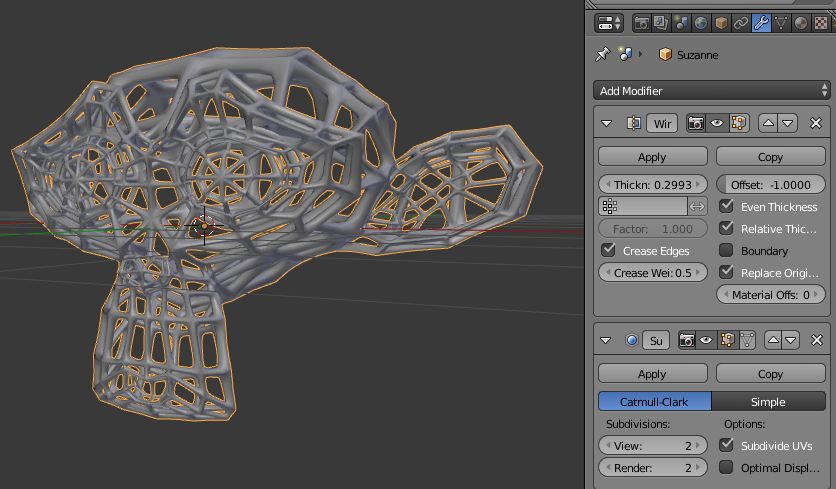The width and height of the screenshot is (836, 489).
Task: Open the Material properties tab
Action: point(801,23)
